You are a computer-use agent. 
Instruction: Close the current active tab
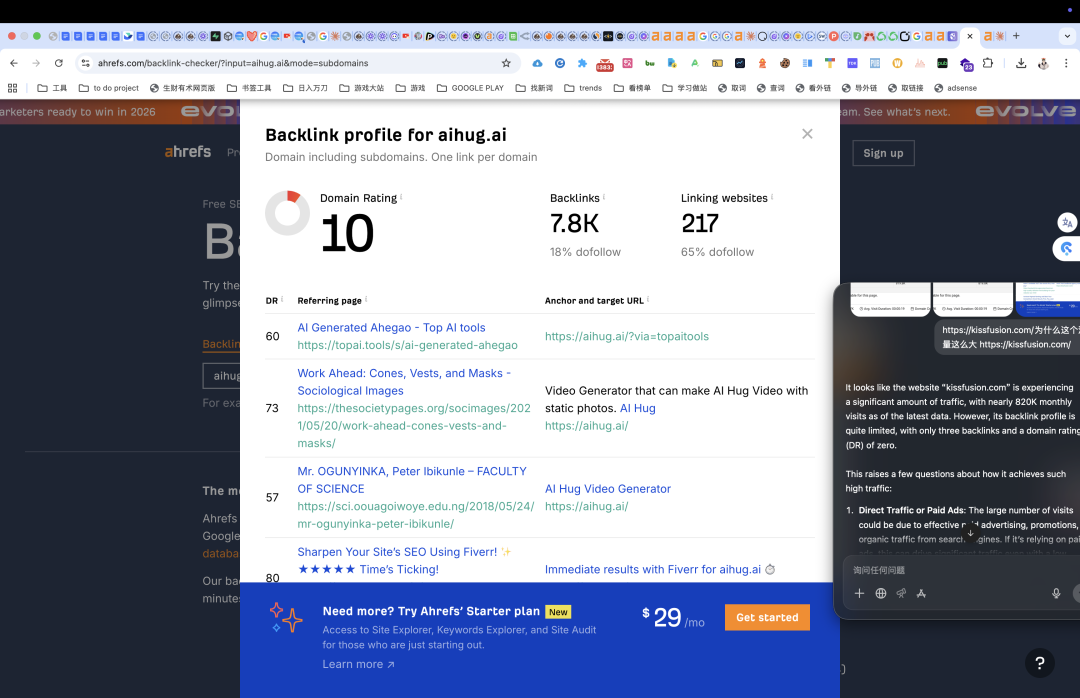point(970,36)
